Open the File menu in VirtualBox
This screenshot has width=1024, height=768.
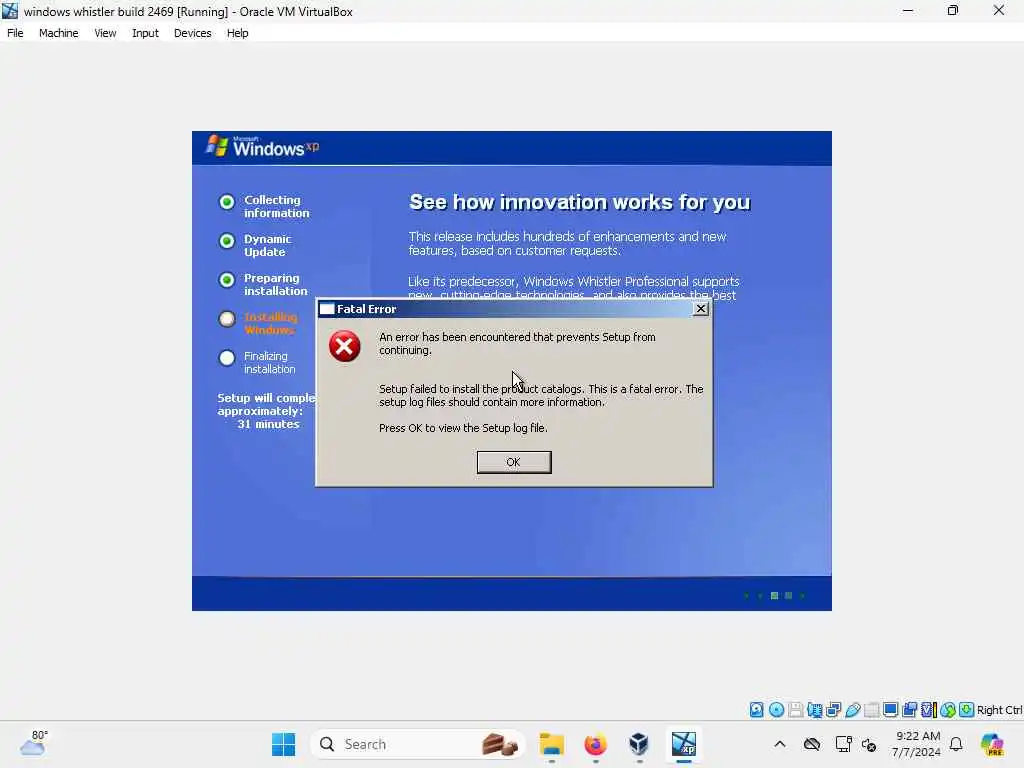pos(15,33)
